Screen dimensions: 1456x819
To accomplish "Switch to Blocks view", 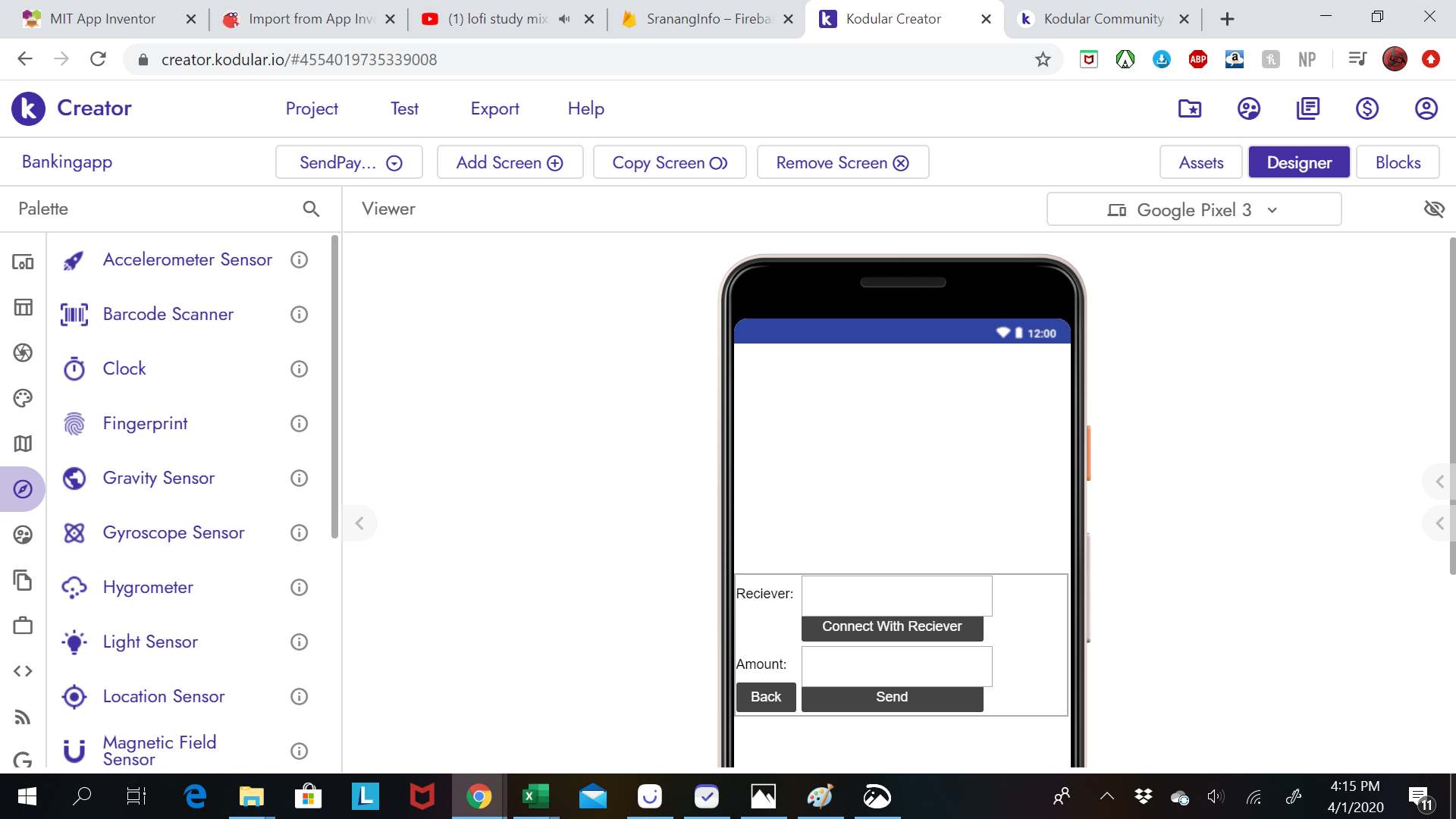I will click(x=1397, y=162).
